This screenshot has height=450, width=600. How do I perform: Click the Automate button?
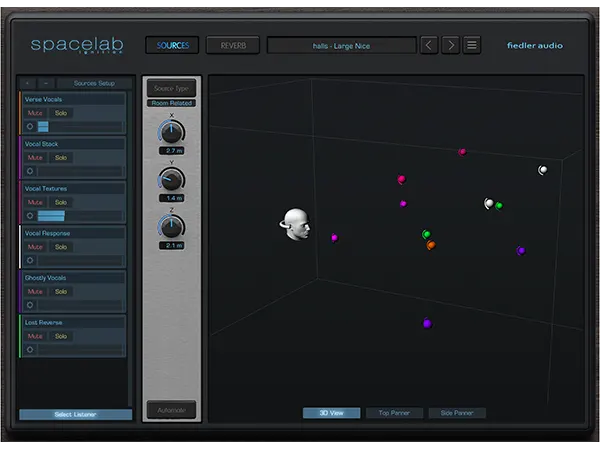pyautogui.click(x=171, y=410)
